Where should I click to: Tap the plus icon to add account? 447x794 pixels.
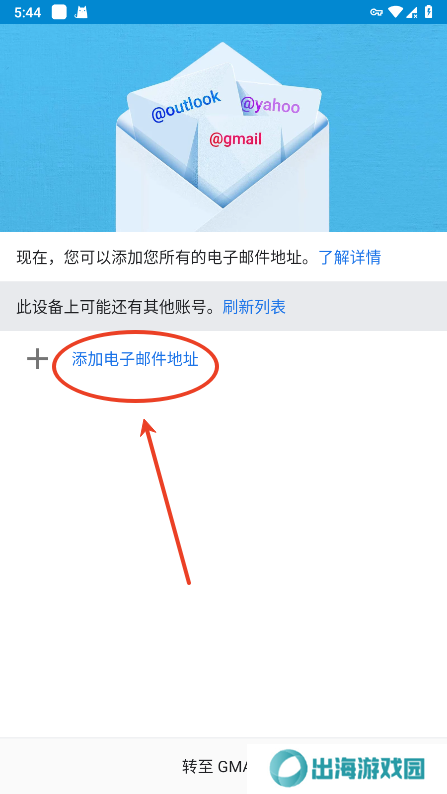click(37, 359)
